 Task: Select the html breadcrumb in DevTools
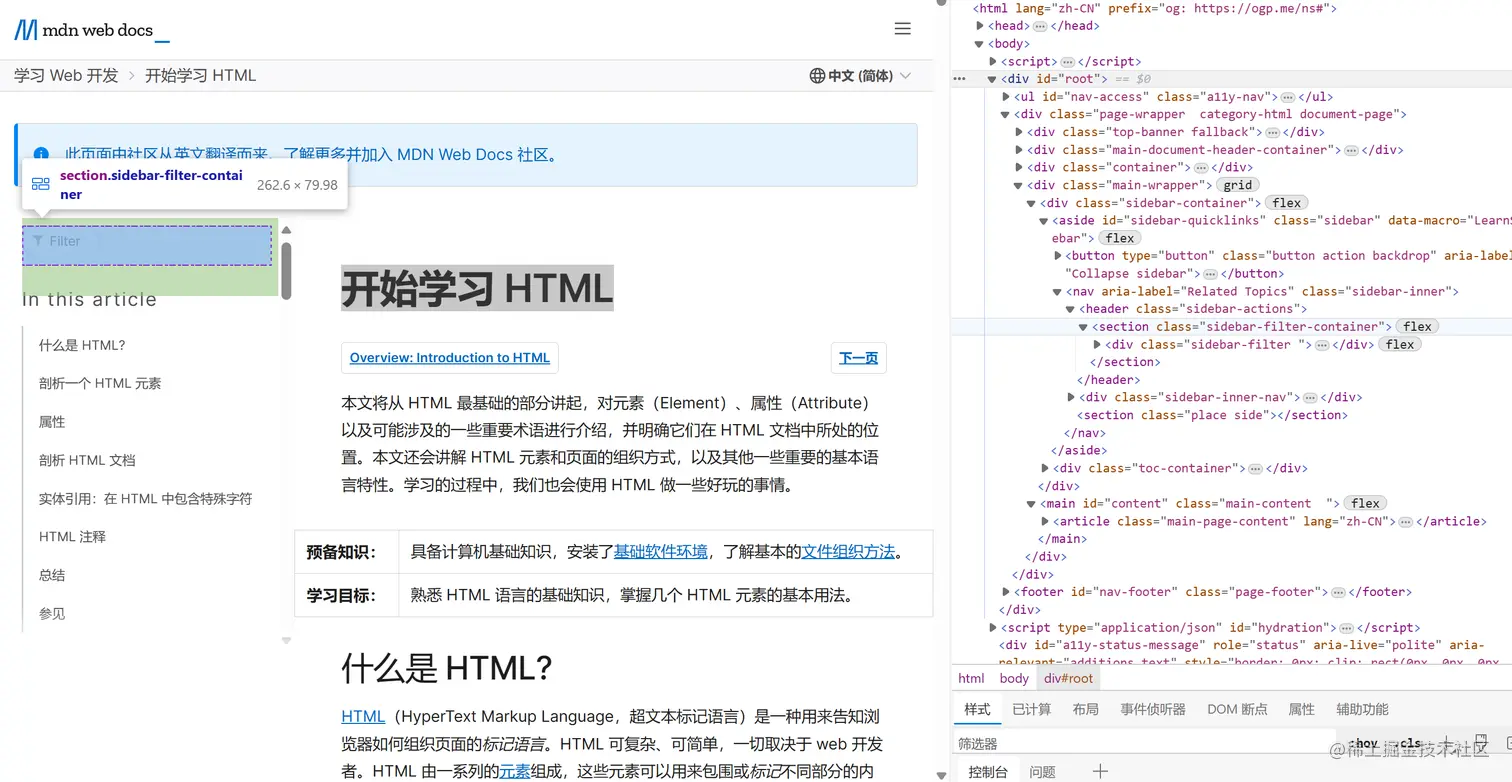coord(971,678)
